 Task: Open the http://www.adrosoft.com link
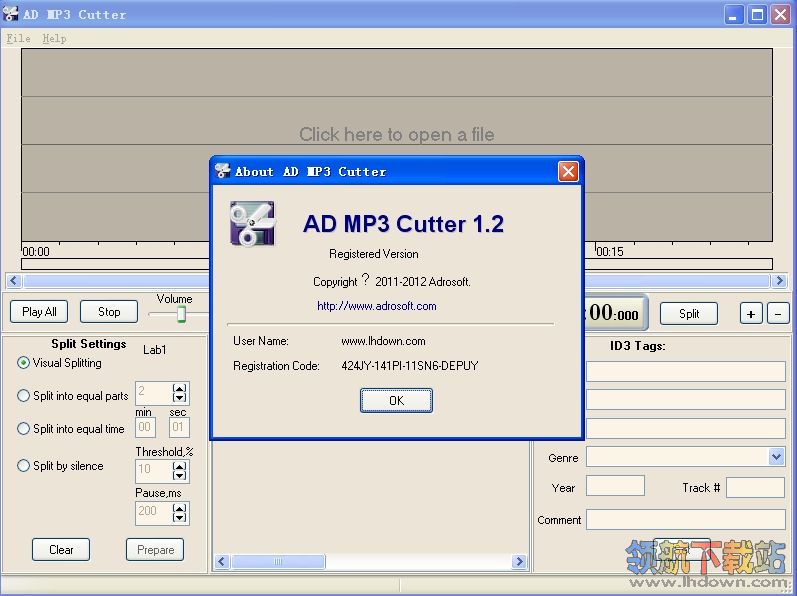click(x=377, y=306)
